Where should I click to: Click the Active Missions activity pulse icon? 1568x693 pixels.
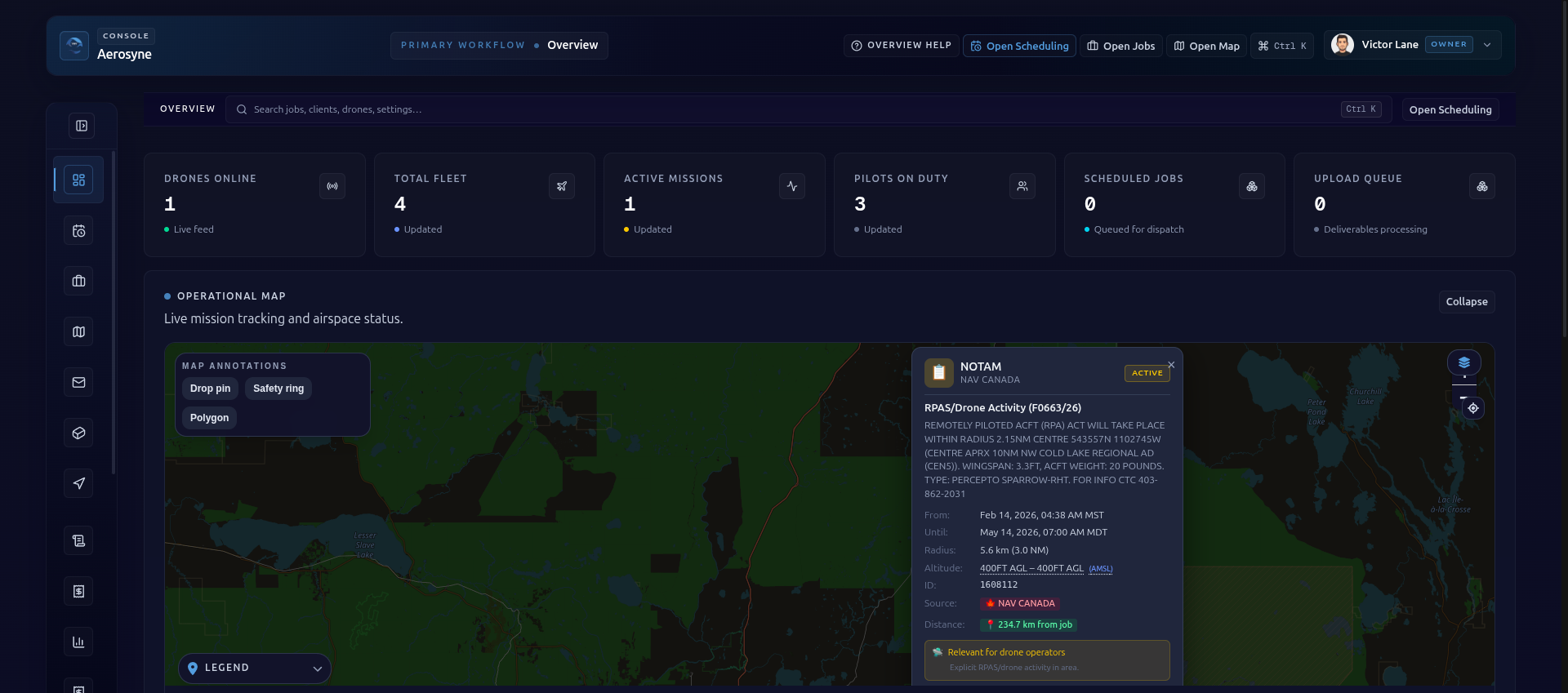(792, 186)
